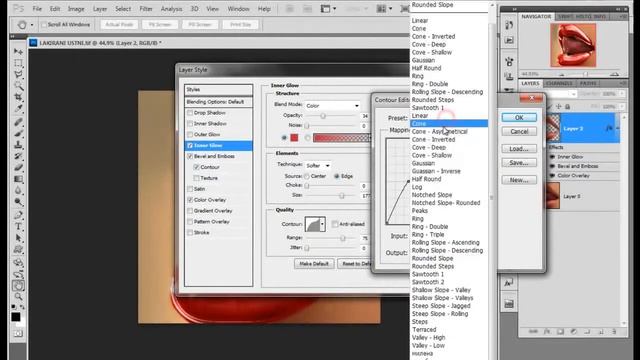Select the Pen tool
640x360 pixels.
point(18,215)
